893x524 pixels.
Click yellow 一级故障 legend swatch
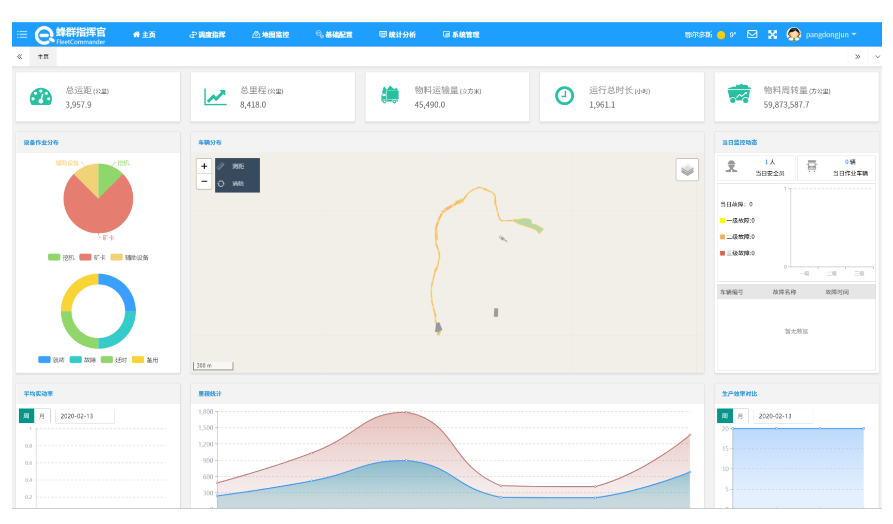722,220
